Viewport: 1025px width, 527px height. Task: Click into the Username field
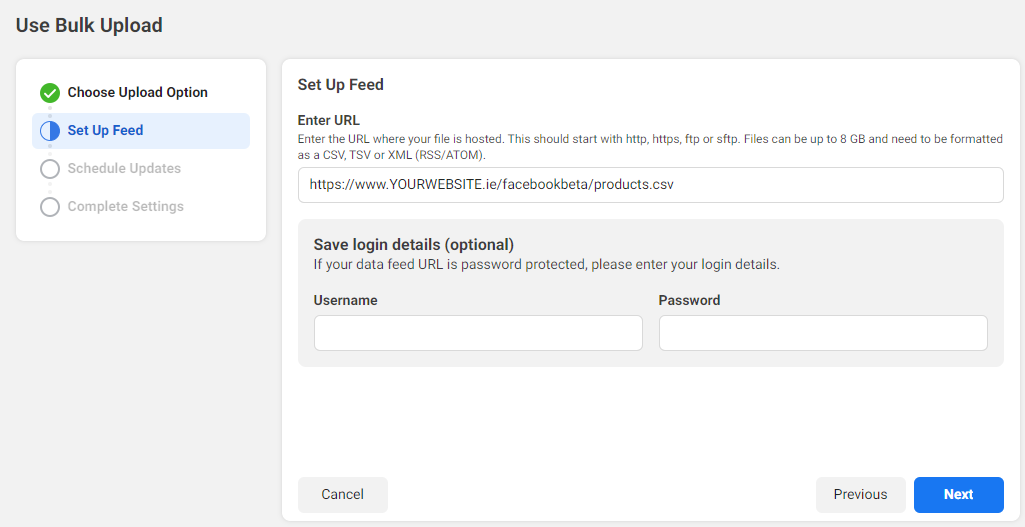[x=478, y=333]
